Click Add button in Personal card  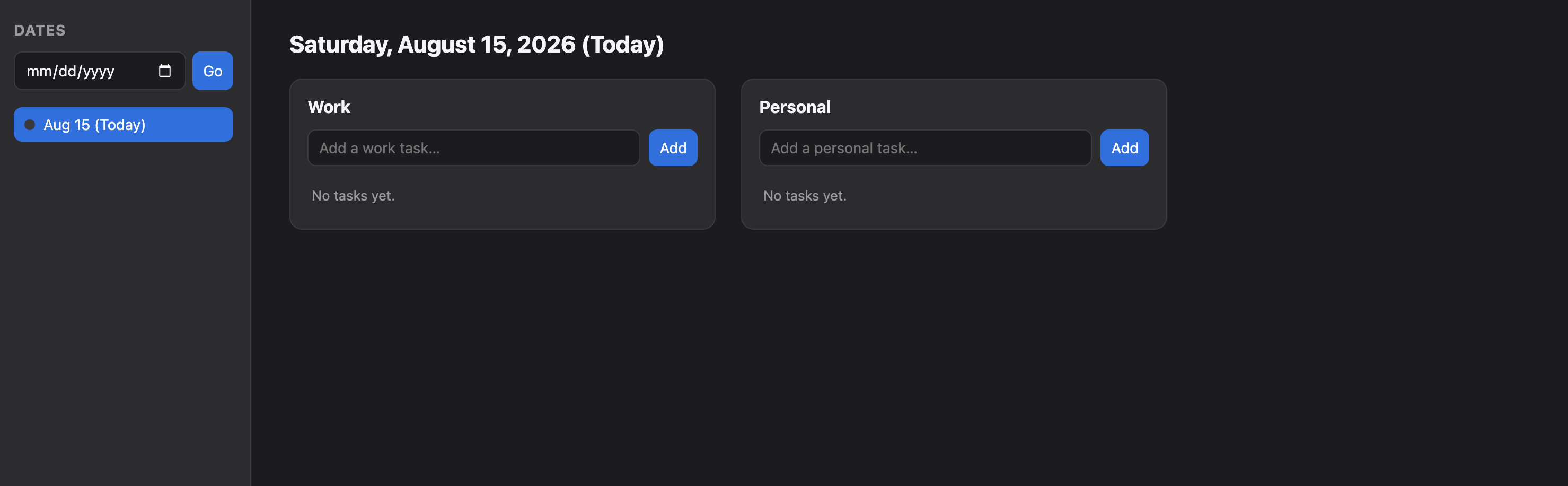pos(1124,147)
